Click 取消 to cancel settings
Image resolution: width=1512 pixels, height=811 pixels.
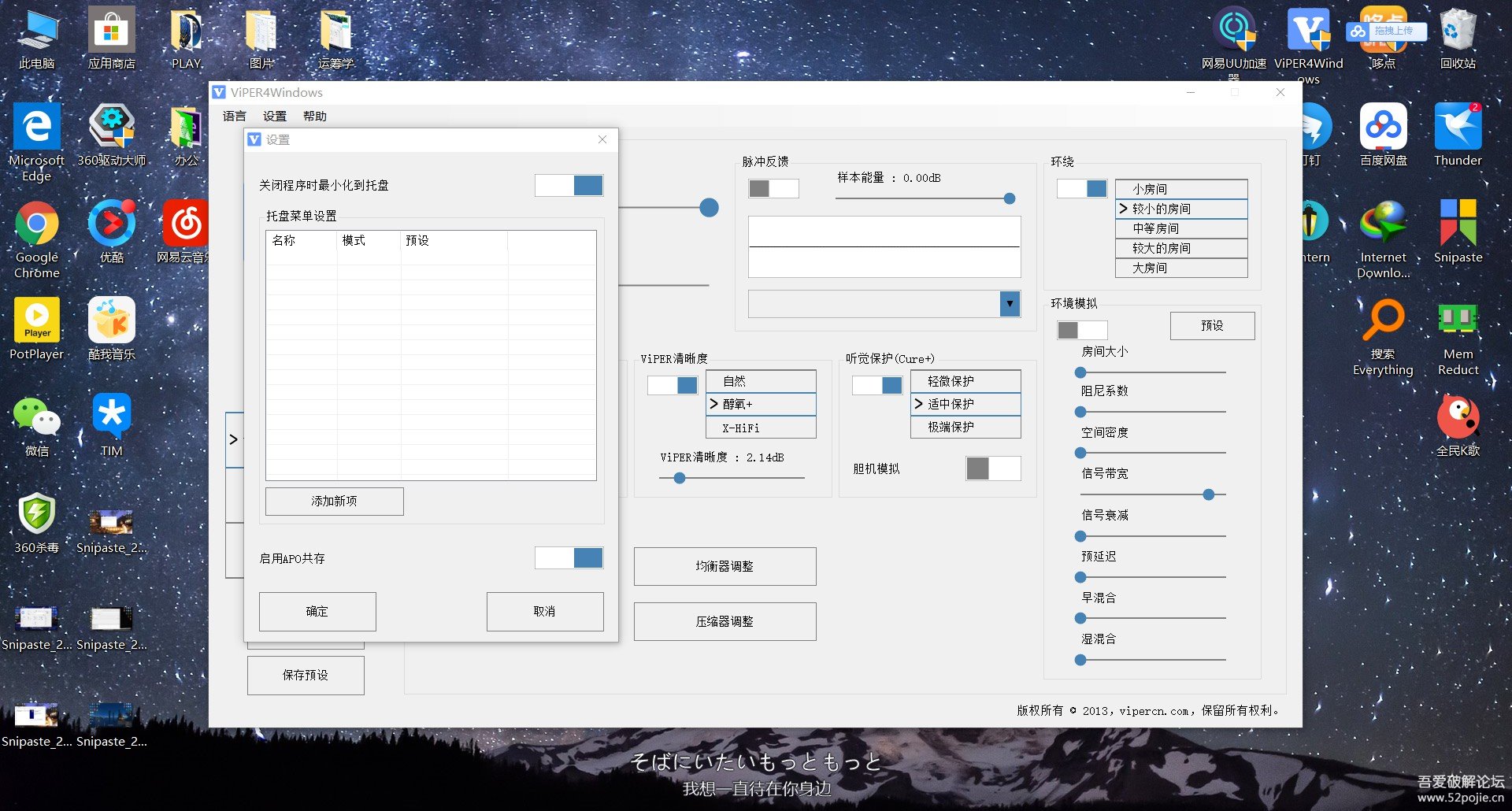(x=545, y=612)
